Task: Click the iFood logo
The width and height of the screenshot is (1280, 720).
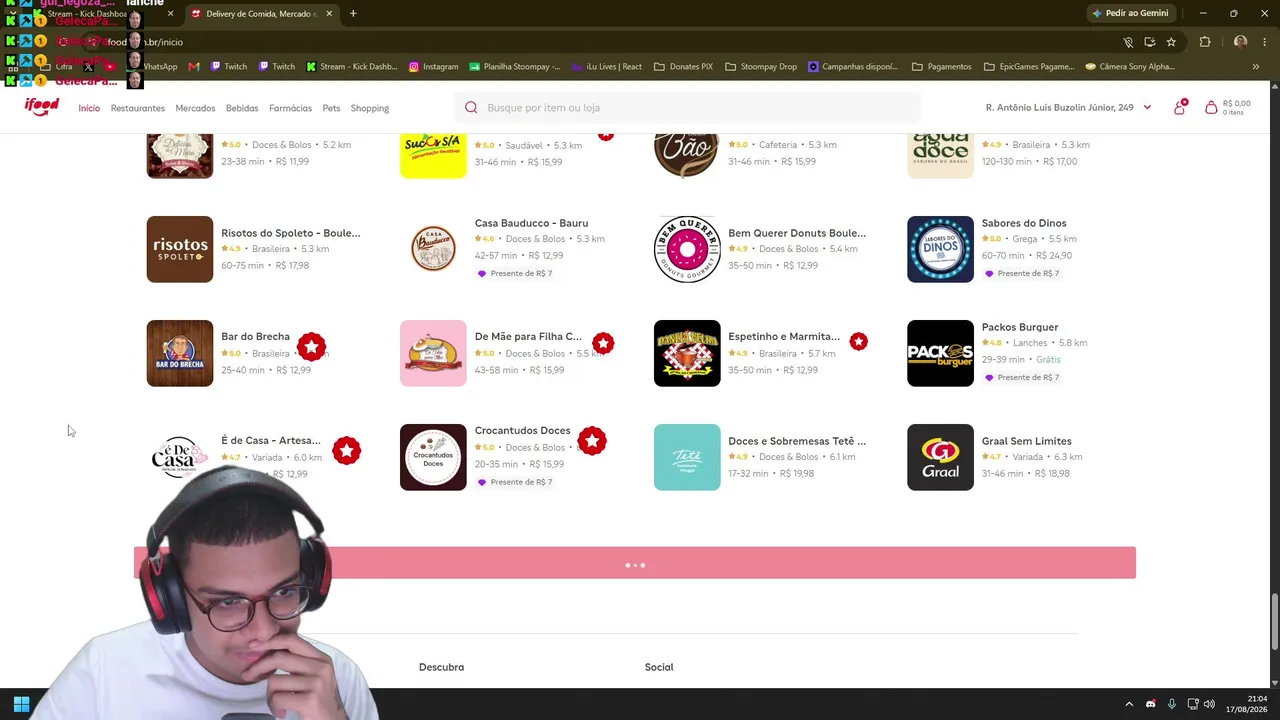Action: coord(42,107)
